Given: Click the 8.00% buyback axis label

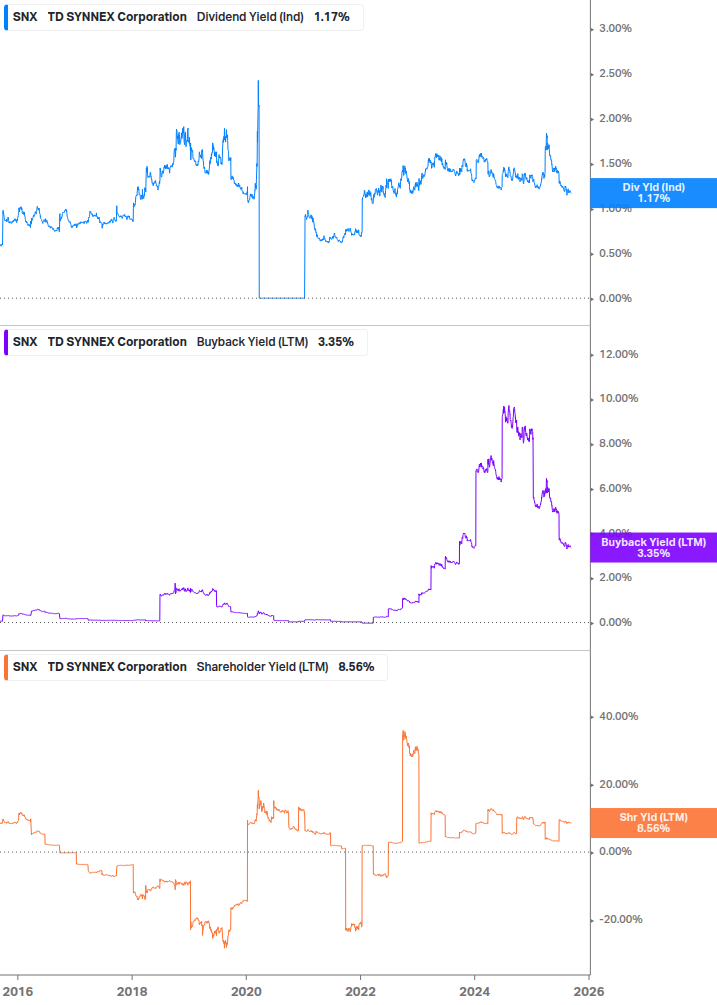Looking at the screenshot, I should (x=615, y=443).
